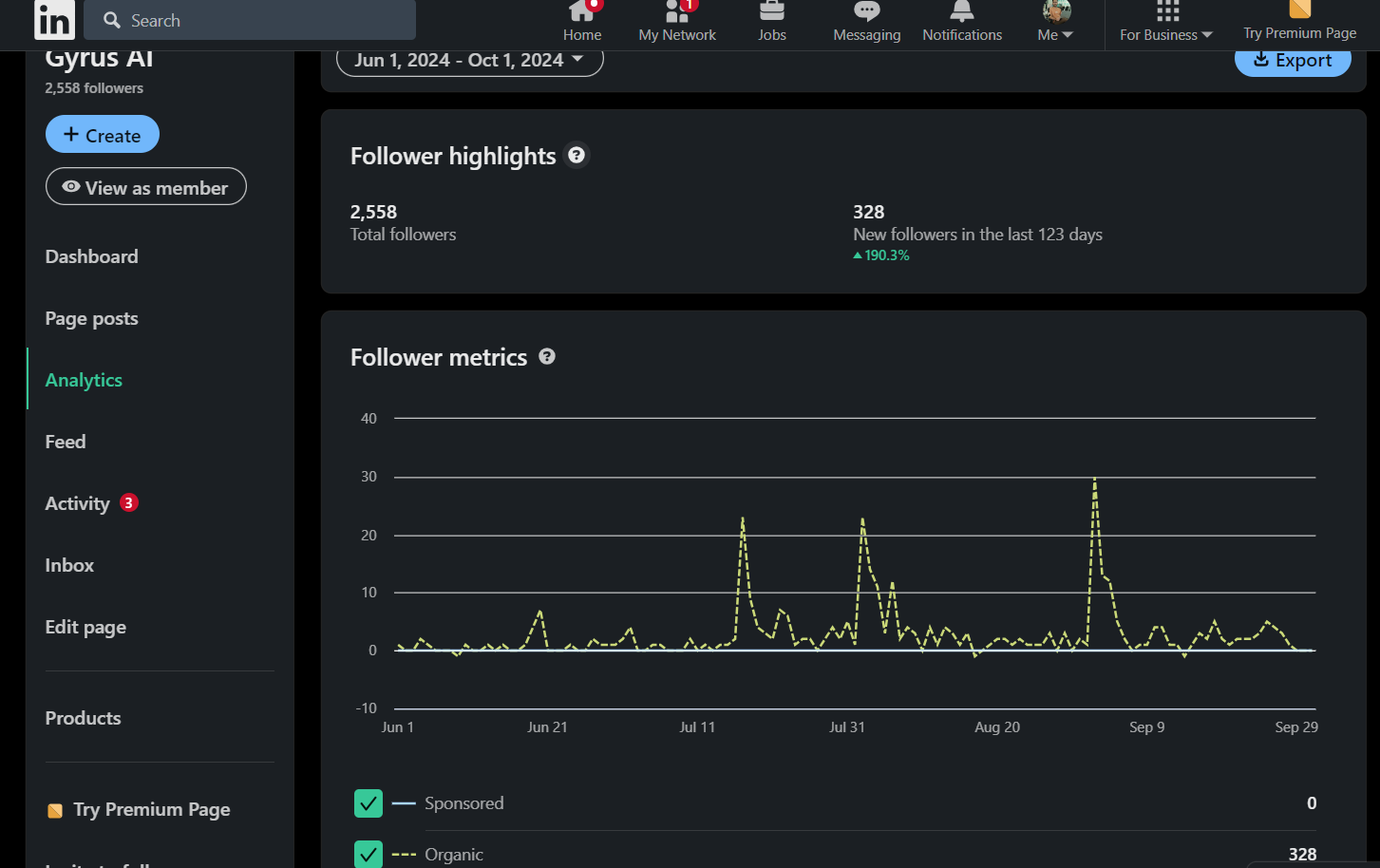Click View as member eye button

coord(146,187)
